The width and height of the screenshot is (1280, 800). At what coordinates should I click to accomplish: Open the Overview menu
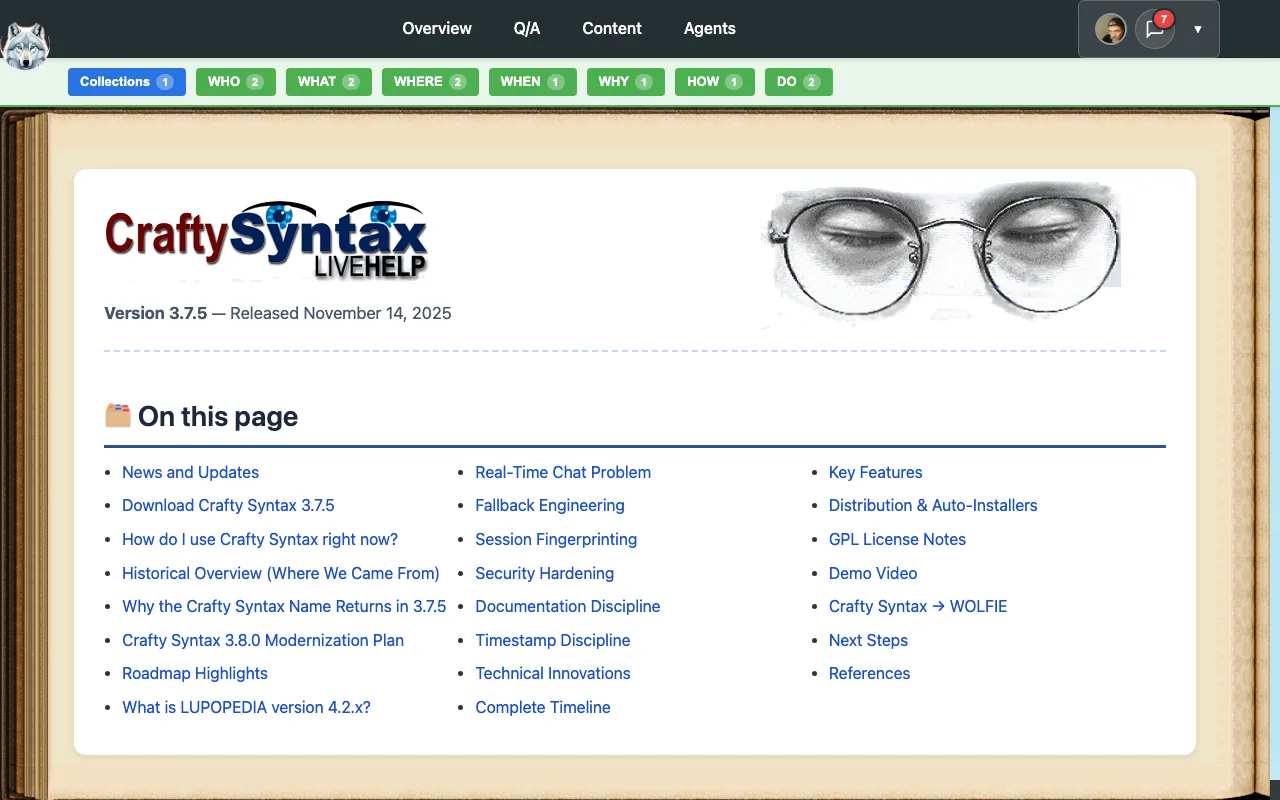(437, 29)
